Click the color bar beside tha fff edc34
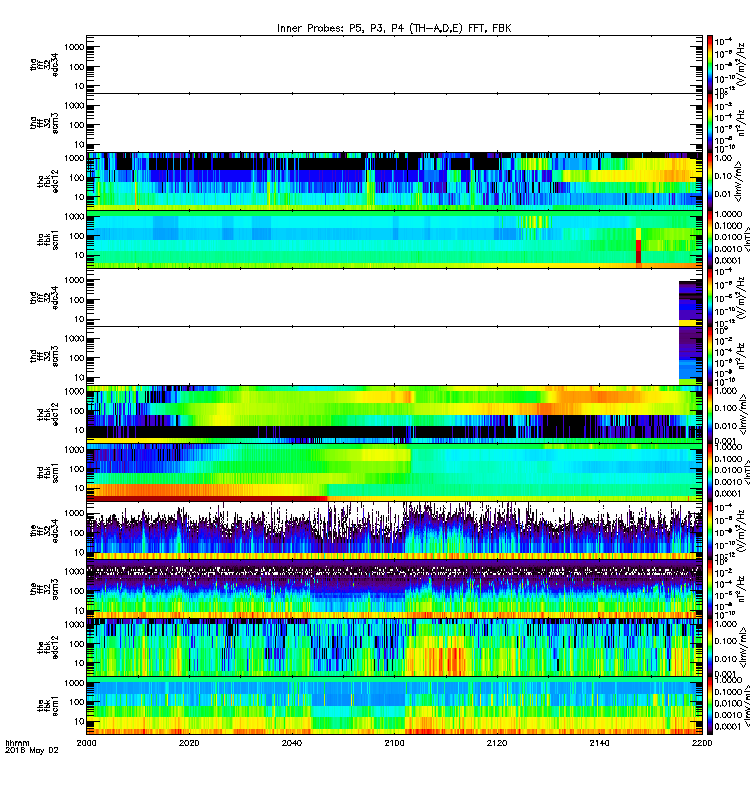 (x=710, y=64)
